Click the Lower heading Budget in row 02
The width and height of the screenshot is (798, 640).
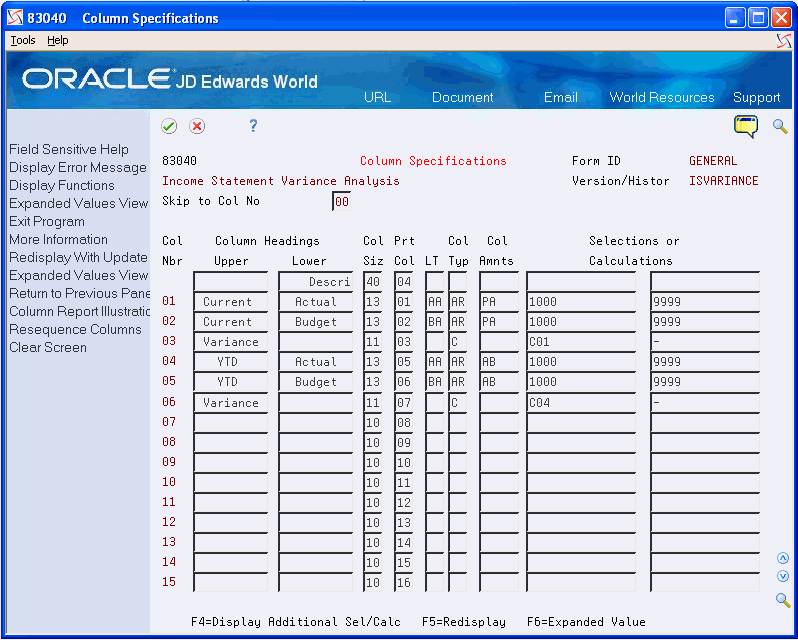click(316, 322)
